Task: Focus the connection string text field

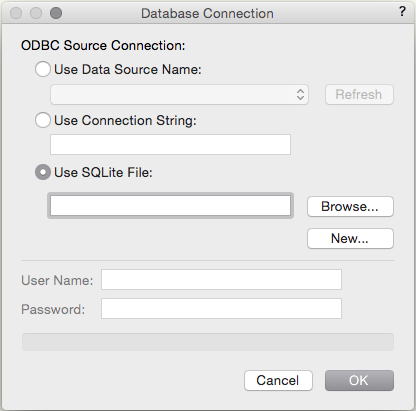Action: tap(170, 144)
